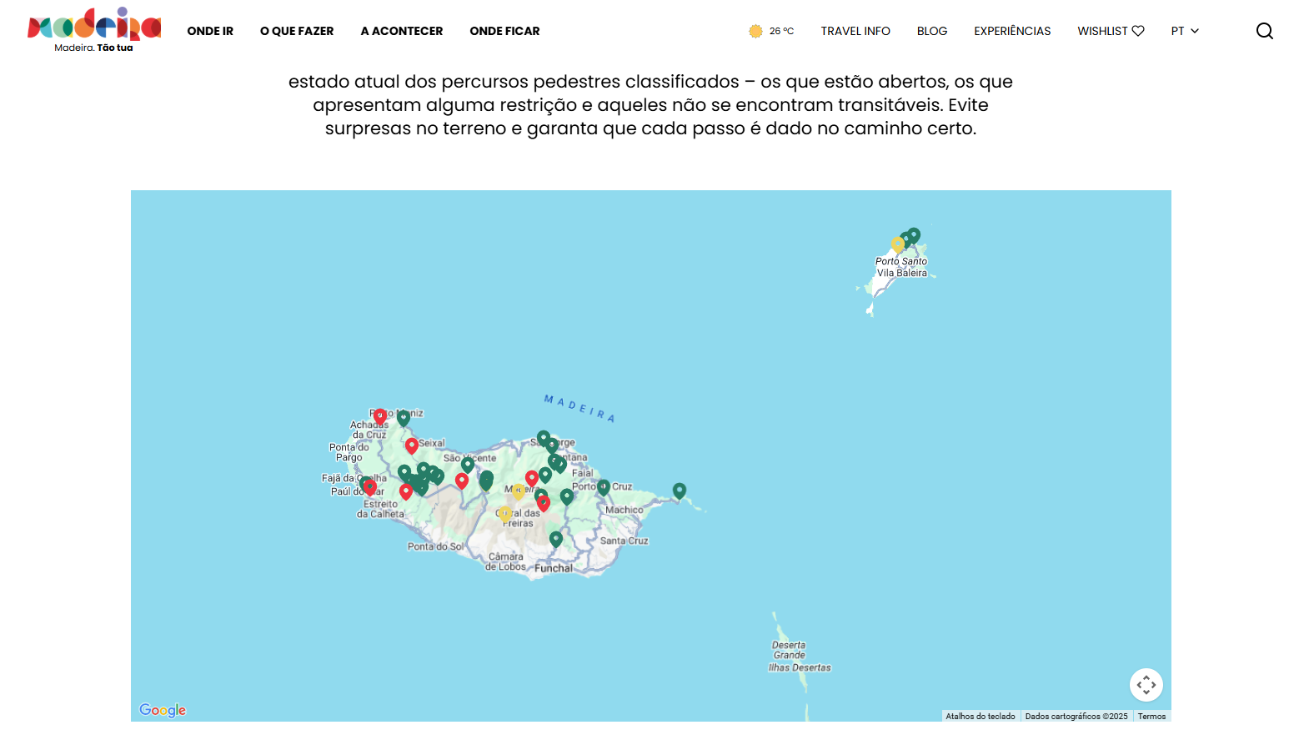The image size is (1294, 750).
Task: Select yellow marker on Porto Santo
Action: tap(898, 244)
